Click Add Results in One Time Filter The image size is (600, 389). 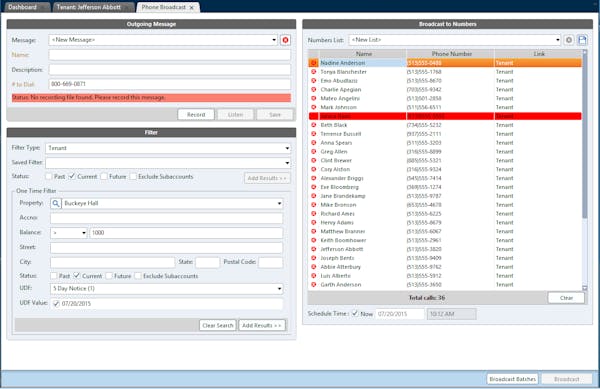pos(262,325)
